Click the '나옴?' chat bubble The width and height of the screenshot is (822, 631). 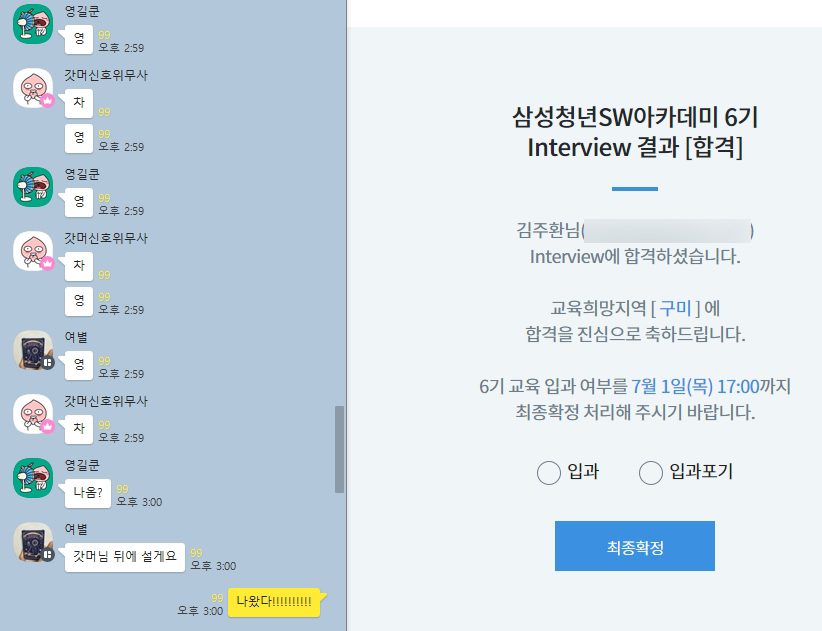[x=88, y=493]
